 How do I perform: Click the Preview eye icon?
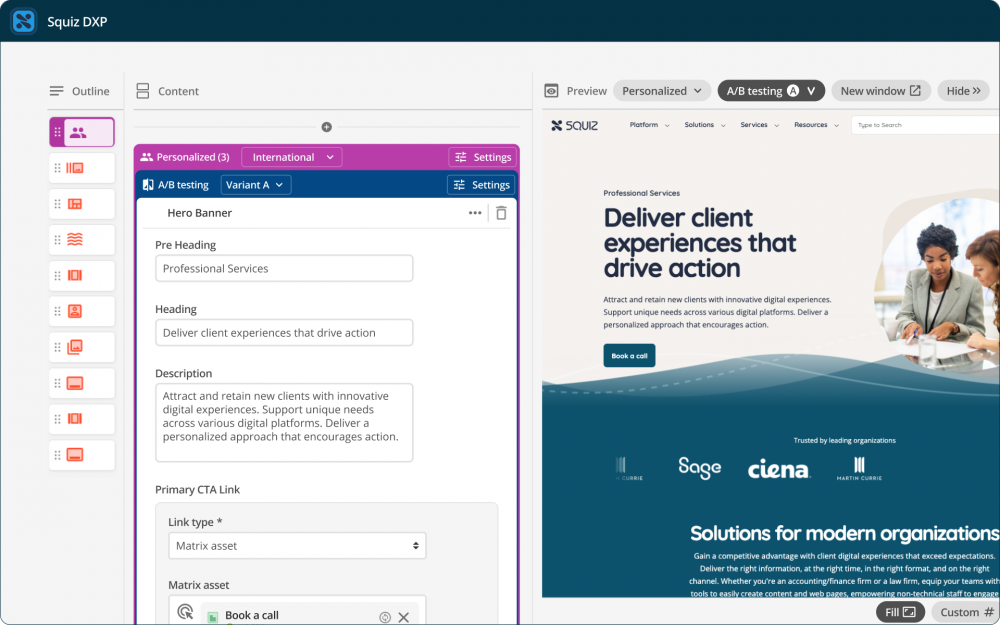(x=550, y=90)
